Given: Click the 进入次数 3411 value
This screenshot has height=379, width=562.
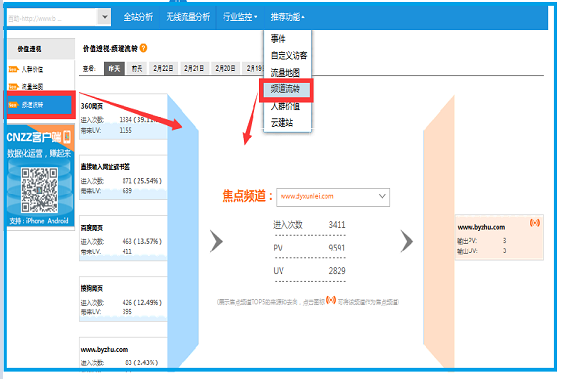Looking at the screenshot, I should 337,225.
